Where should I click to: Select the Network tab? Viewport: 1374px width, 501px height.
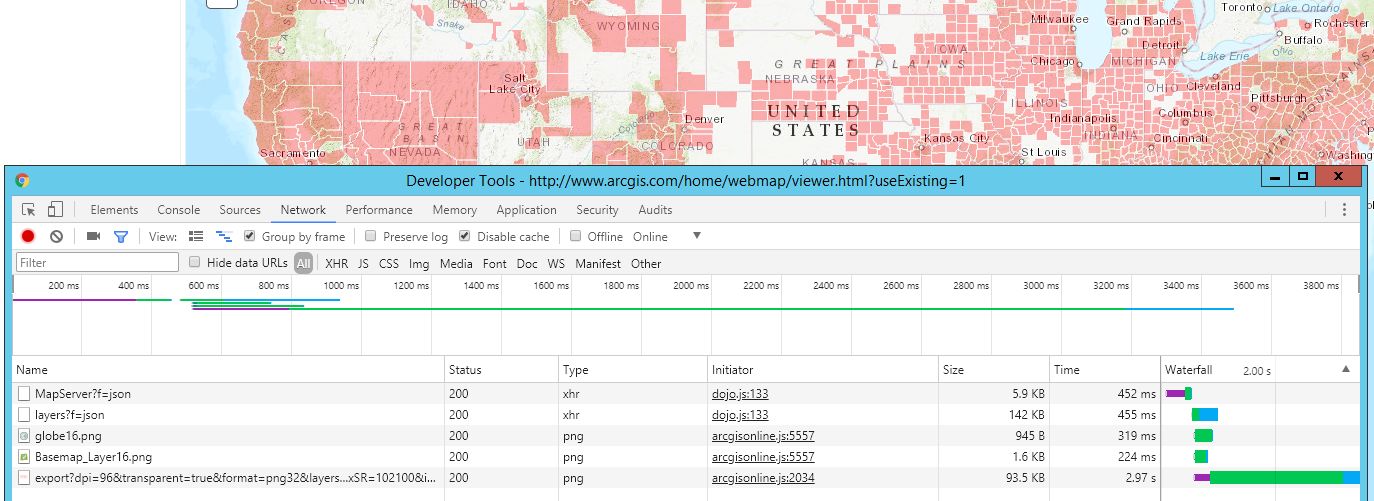(303, 210)
